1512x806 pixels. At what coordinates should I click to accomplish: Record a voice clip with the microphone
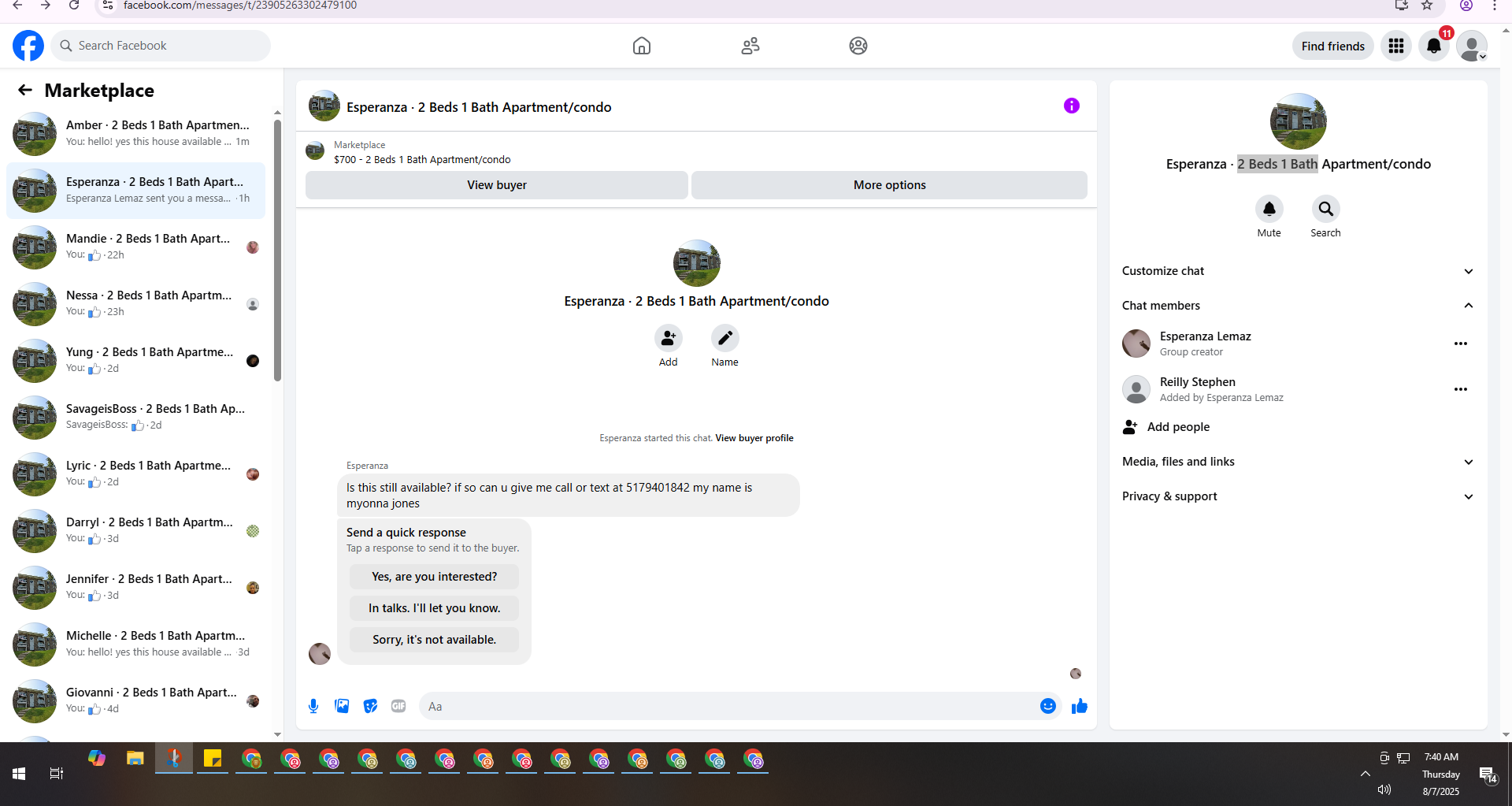(x=313, y=706)
